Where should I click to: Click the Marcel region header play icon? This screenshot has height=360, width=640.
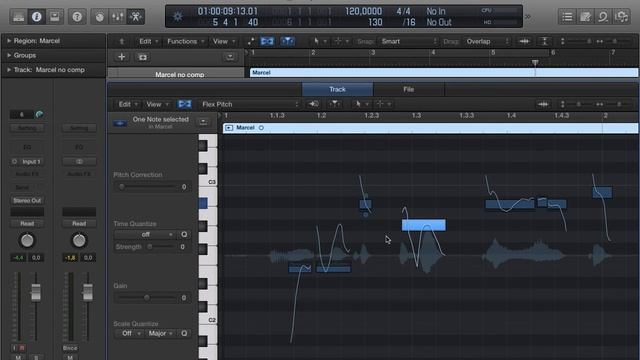(x=229, y=128)
